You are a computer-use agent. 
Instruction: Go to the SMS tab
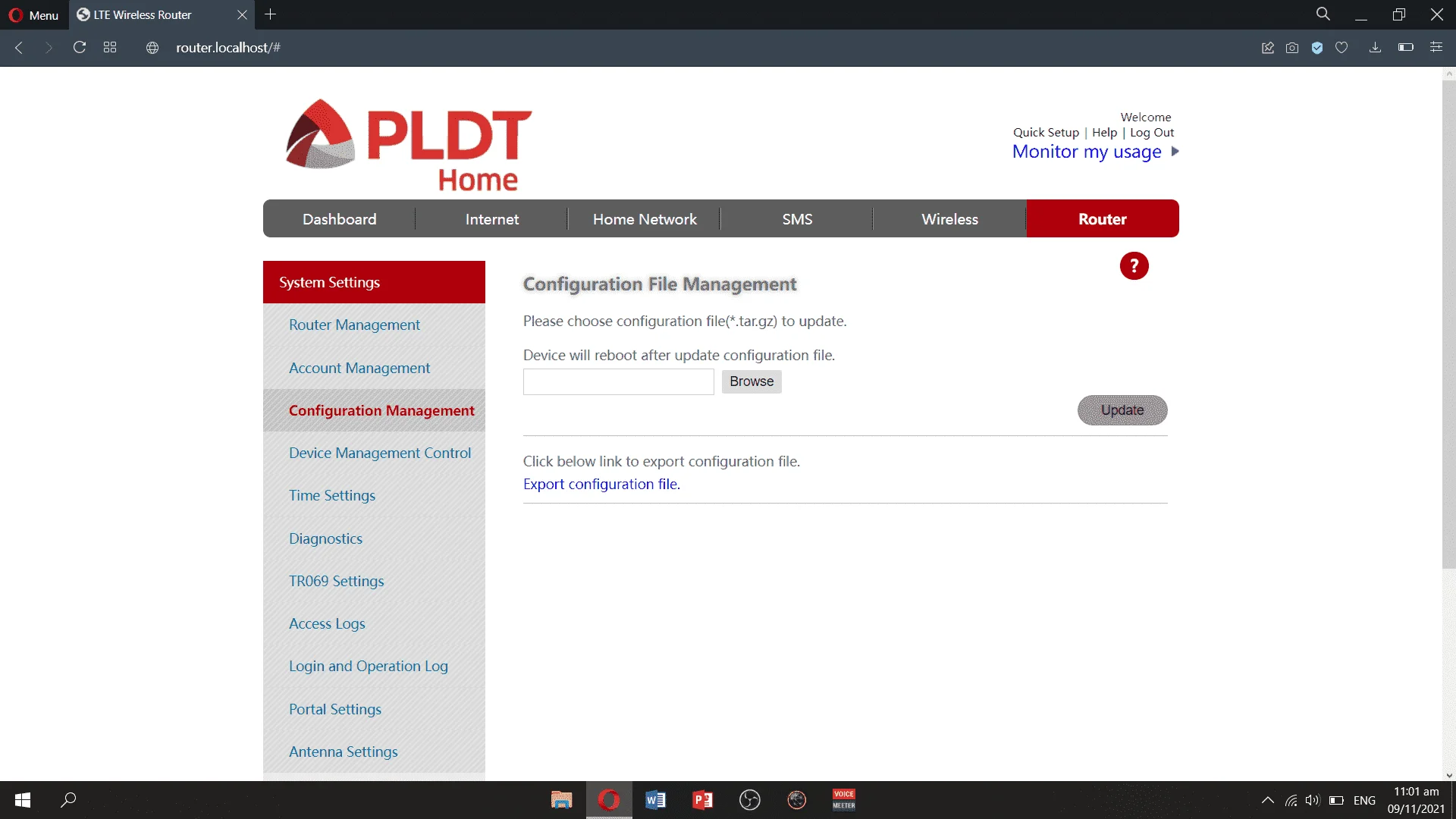tap(797, 219)
